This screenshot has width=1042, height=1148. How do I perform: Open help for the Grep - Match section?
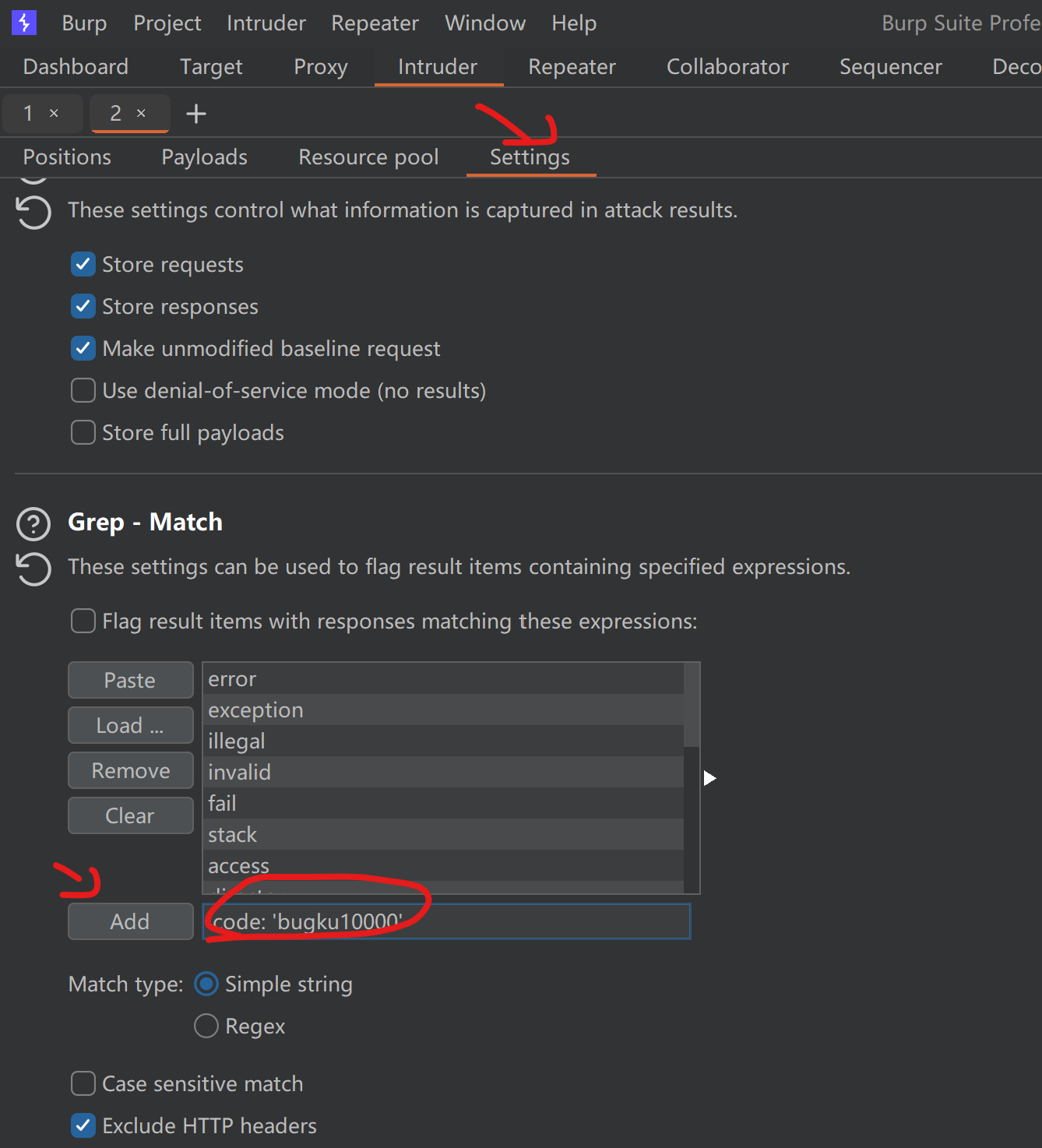[x=33, y=524]
